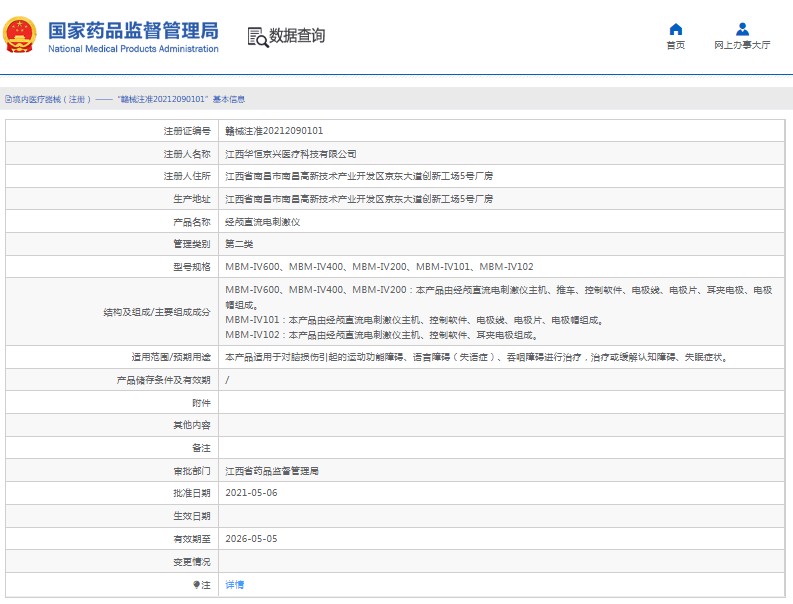Click the national emblem logo
793x604 pixels.
pyautogui.click(x=20, y=35)
